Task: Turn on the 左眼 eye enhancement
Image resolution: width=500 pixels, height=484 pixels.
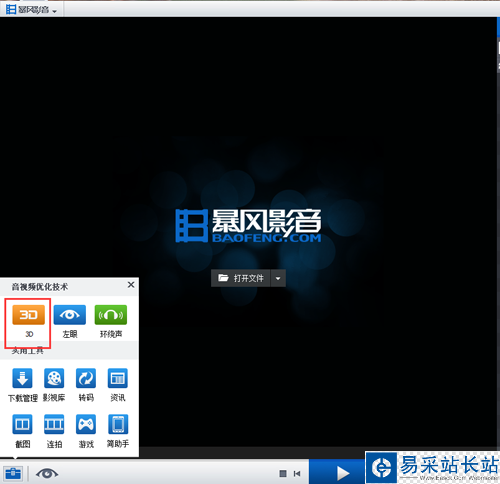Action: 70,315
